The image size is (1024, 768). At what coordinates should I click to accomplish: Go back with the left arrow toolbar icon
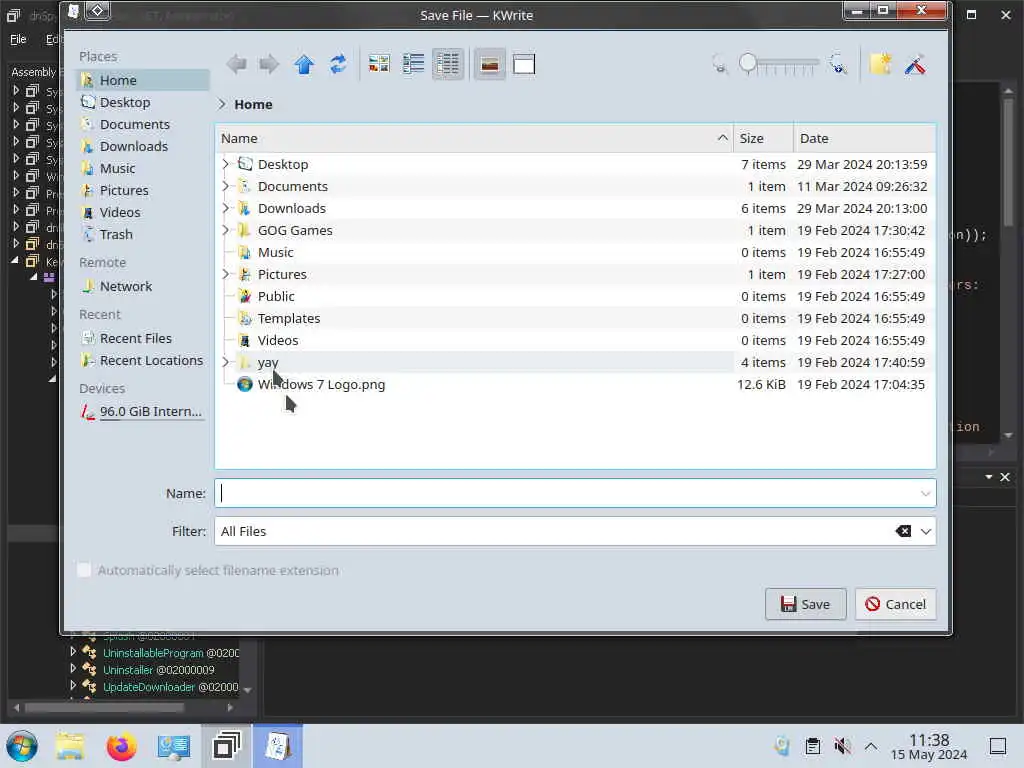236,64
